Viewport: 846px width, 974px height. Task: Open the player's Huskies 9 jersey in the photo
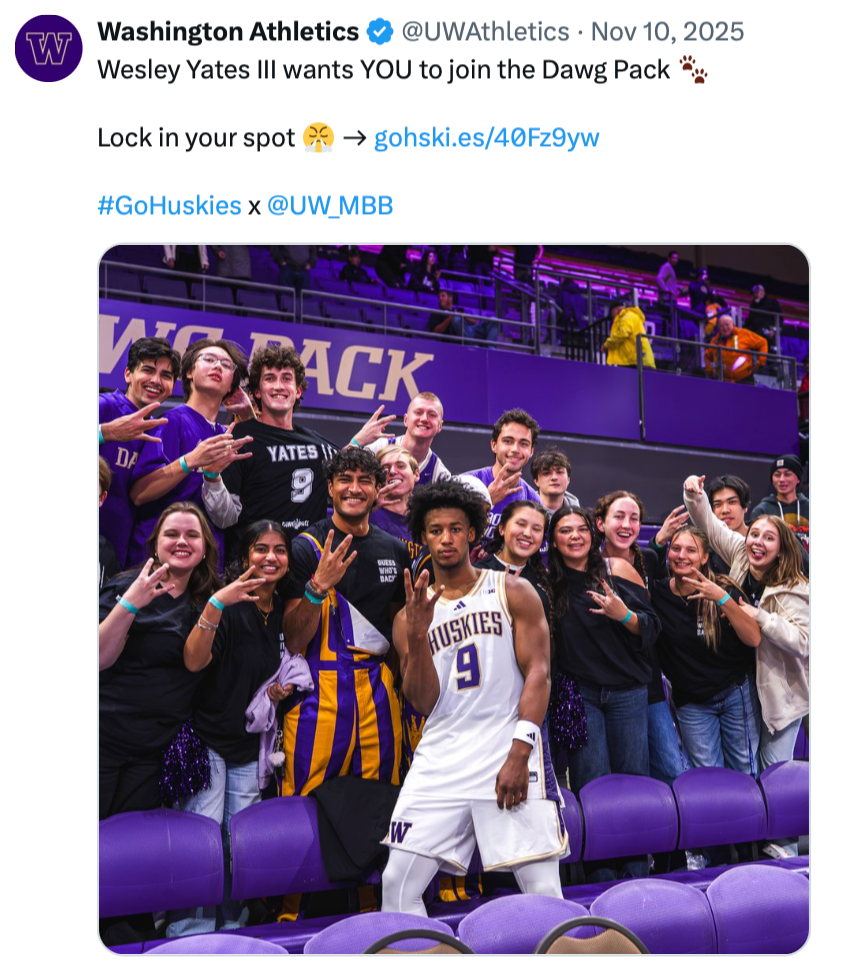click(471, 674)
